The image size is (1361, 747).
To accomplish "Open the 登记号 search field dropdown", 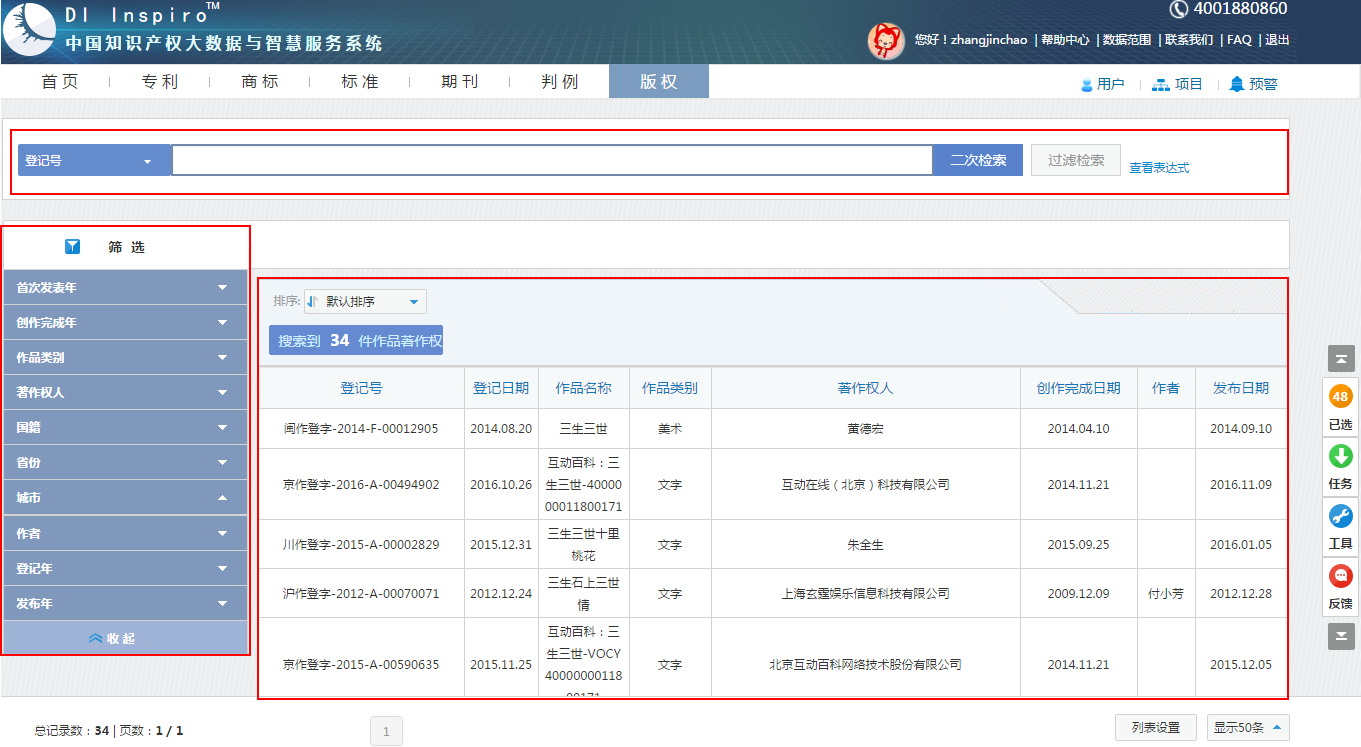I will [x=95, y=160].
